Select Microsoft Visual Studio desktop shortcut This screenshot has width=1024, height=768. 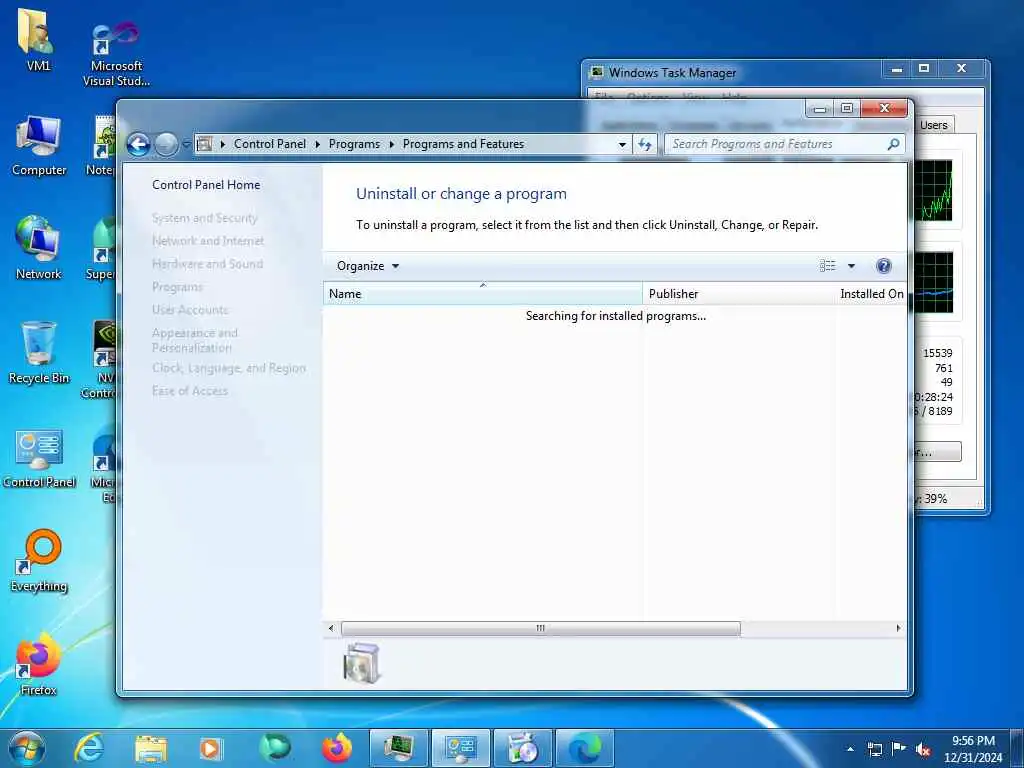click(x=116, y=55)
